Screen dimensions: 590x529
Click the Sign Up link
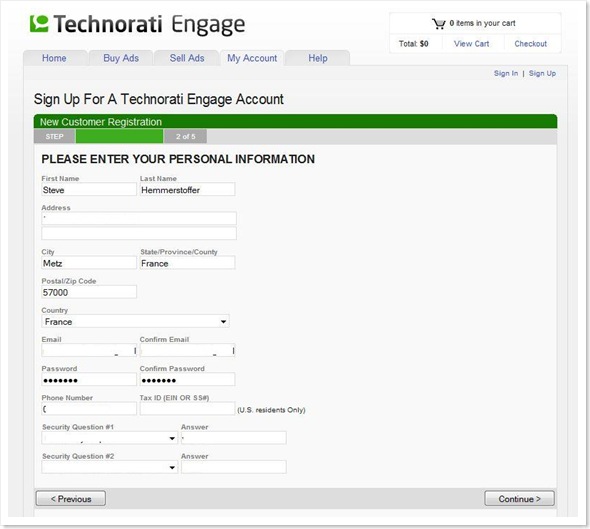[x=542, y=73]
